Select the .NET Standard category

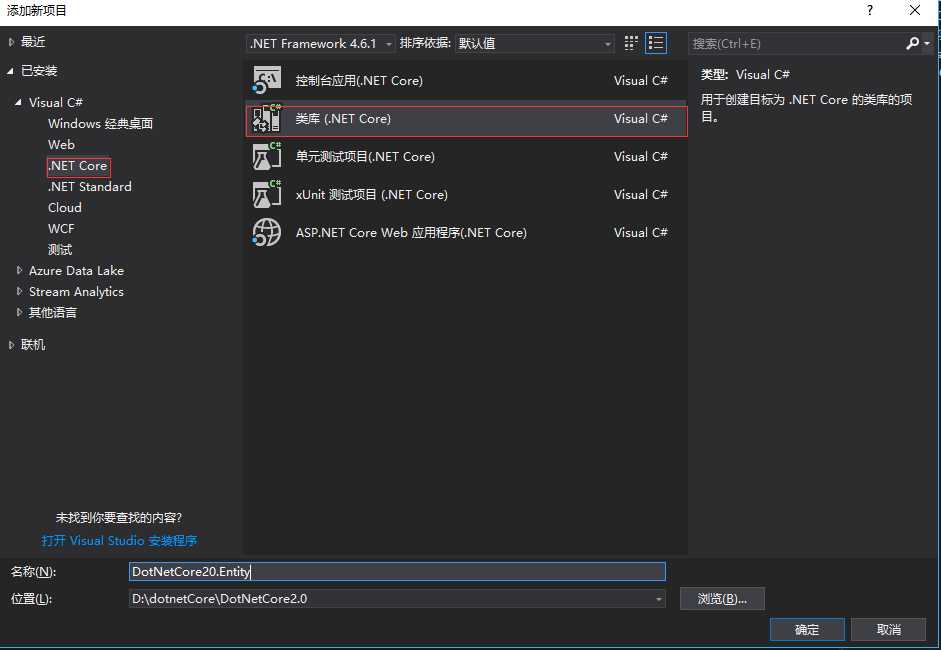point(90,187)
